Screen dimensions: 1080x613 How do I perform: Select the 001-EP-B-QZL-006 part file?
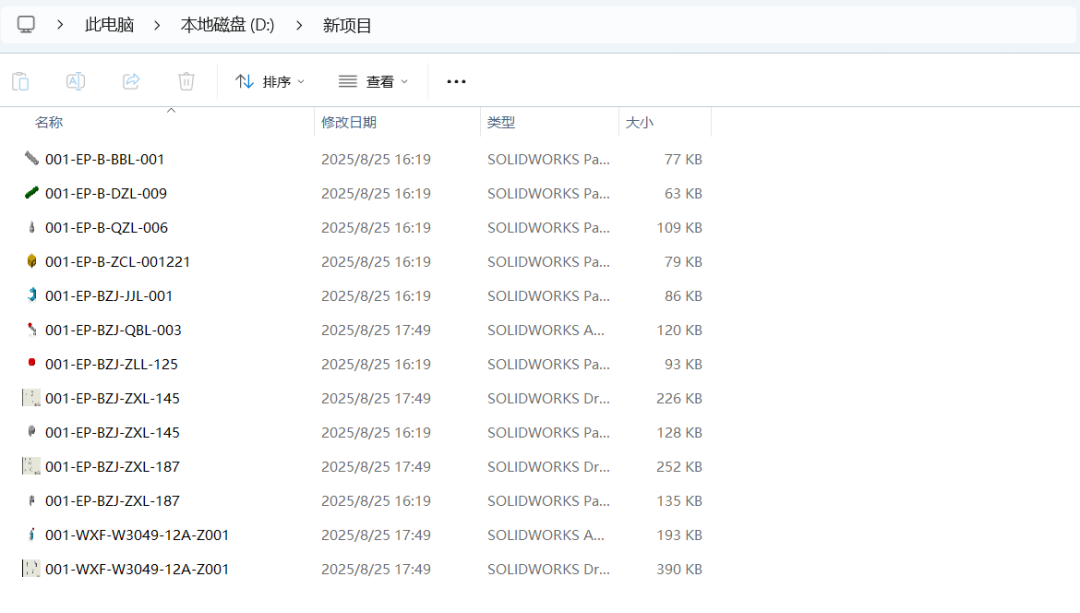(x=106, y=228)
